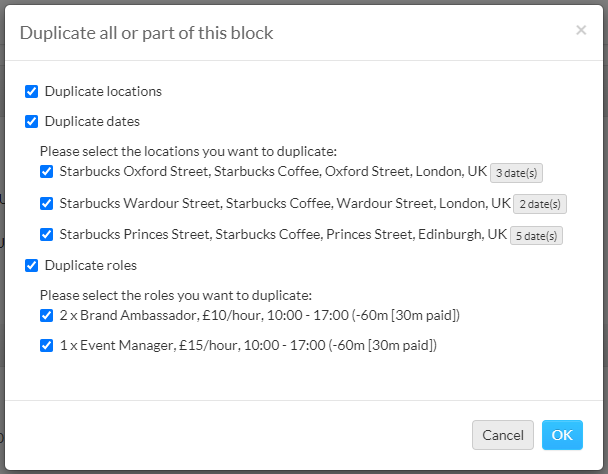Uncheck the 1 x Event Manager role
Image resolution: width=608 pixels, height=474 pixels.
(47, 345)
